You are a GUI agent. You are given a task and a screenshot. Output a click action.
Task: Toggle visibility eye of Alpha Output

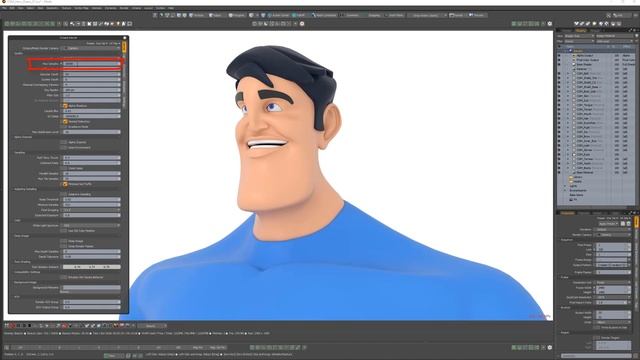click(559, 56)
